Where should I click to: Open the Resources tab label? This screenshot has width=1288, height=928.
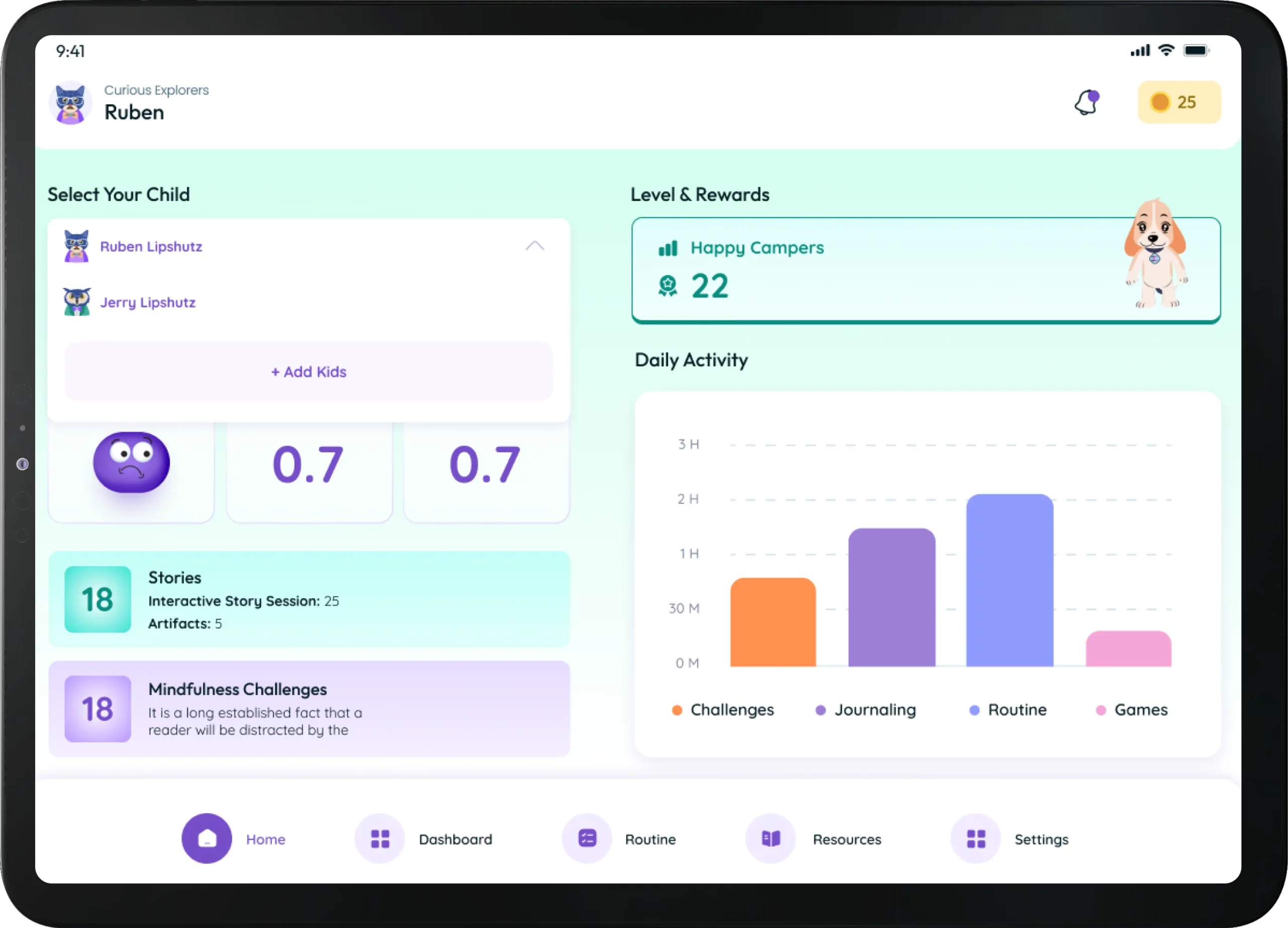click(847, 839)
